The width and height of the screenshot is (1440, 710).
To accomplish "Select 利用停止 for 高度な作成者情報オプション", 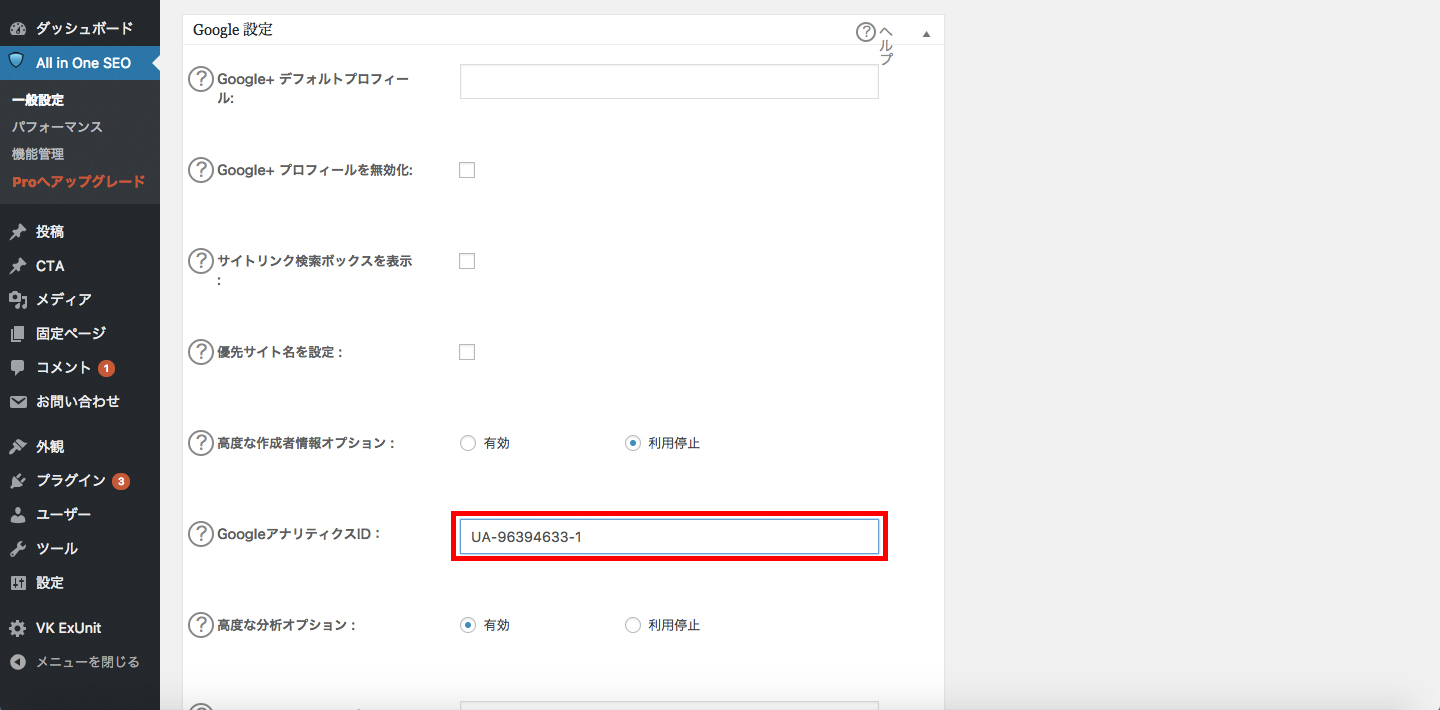I will tap(632, 443).
